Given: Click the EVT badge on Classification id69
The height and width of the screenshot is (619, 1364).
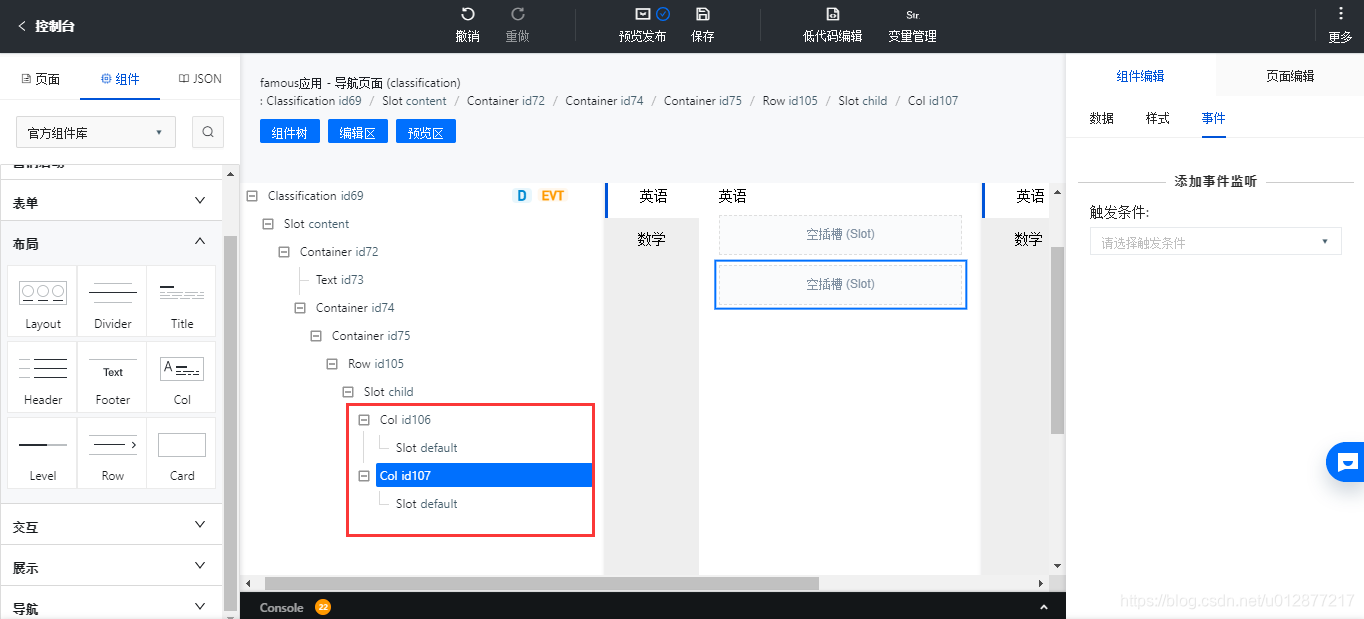Looking at the screenshot, I should pyautogui.click(x=553, y=196).
